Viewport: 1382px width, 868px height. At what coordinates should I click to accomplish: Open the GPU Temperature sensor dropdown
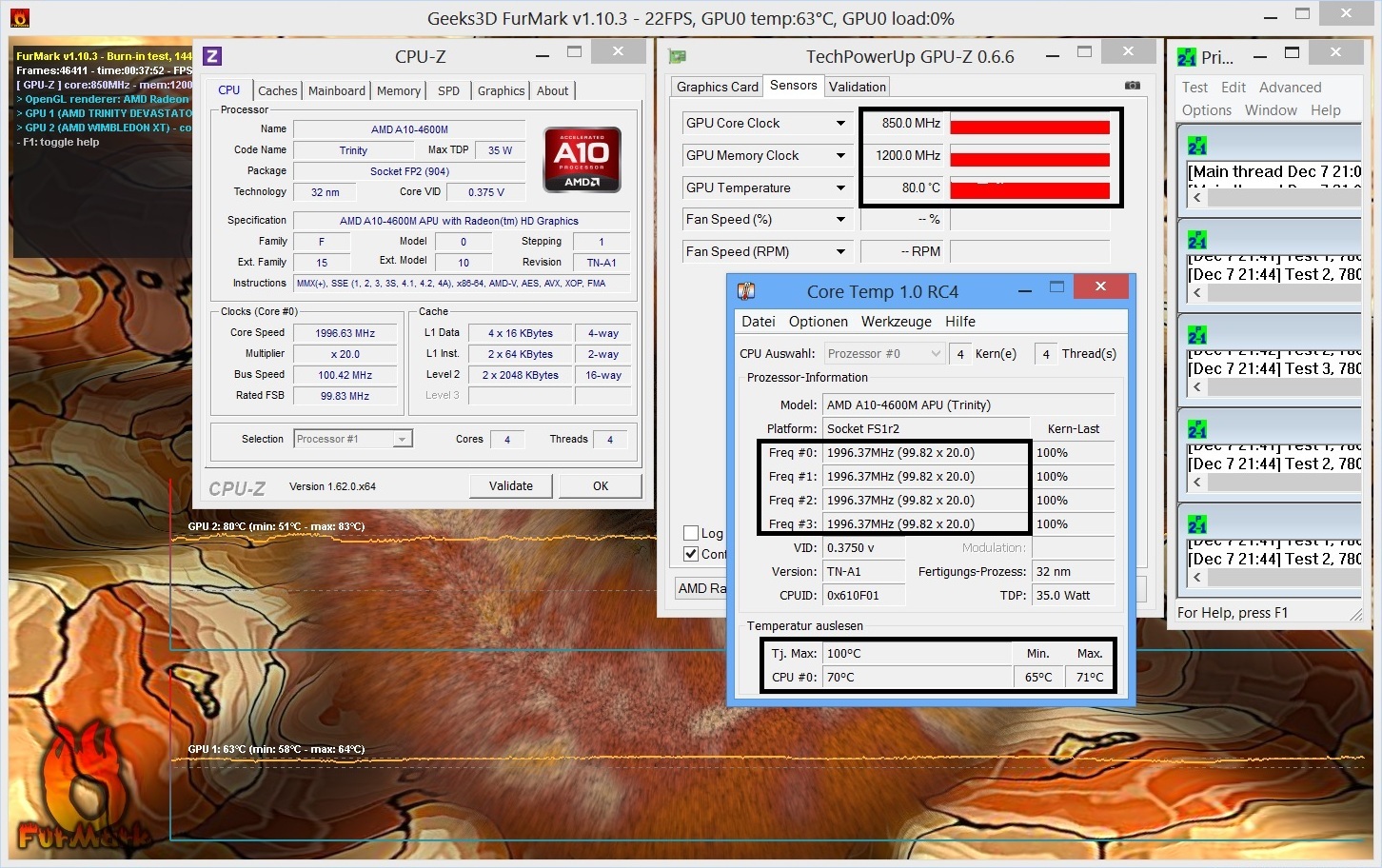coord(840,187)
